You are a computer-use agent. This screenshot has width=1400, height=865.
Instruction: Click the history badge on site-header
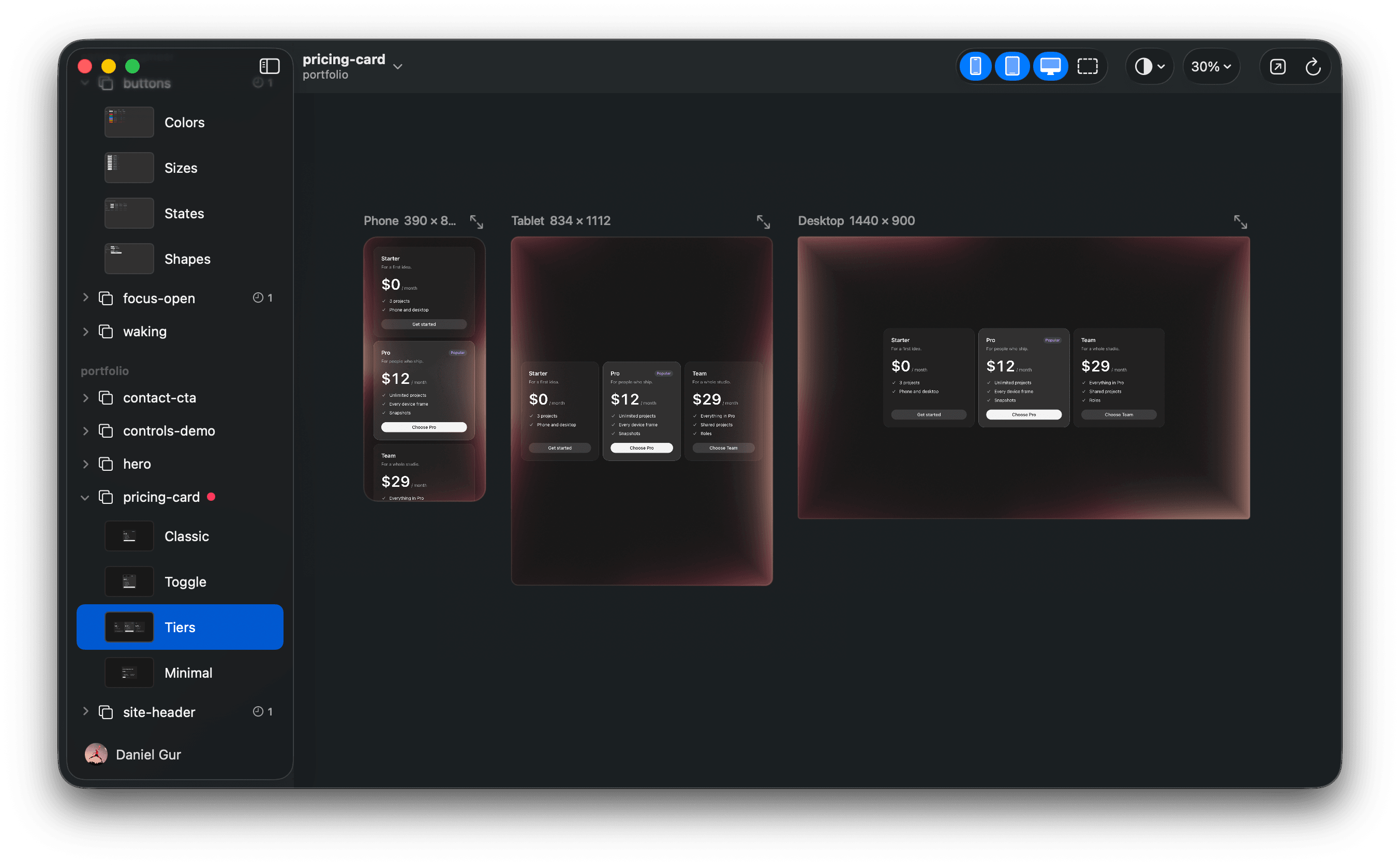(263, 711)
